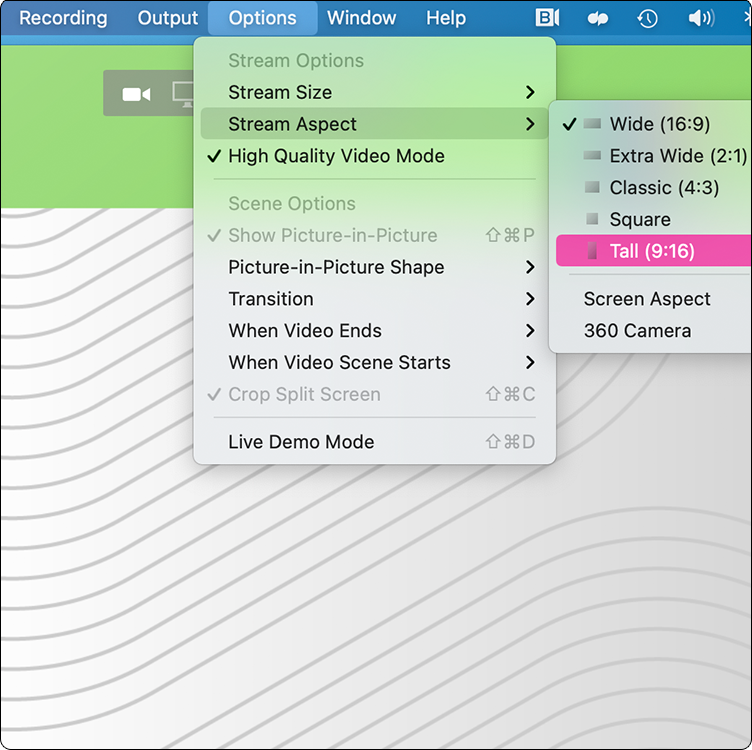
Task: Toggle High Quality Video Mode
Action: [x=336, y=156]
